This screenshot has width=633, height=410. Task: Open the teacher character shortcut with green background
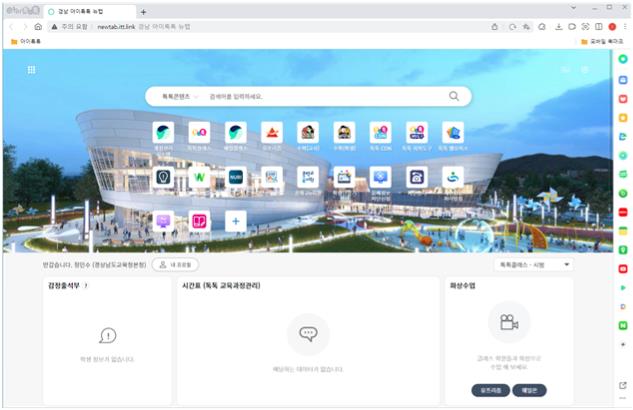point(308,132)
